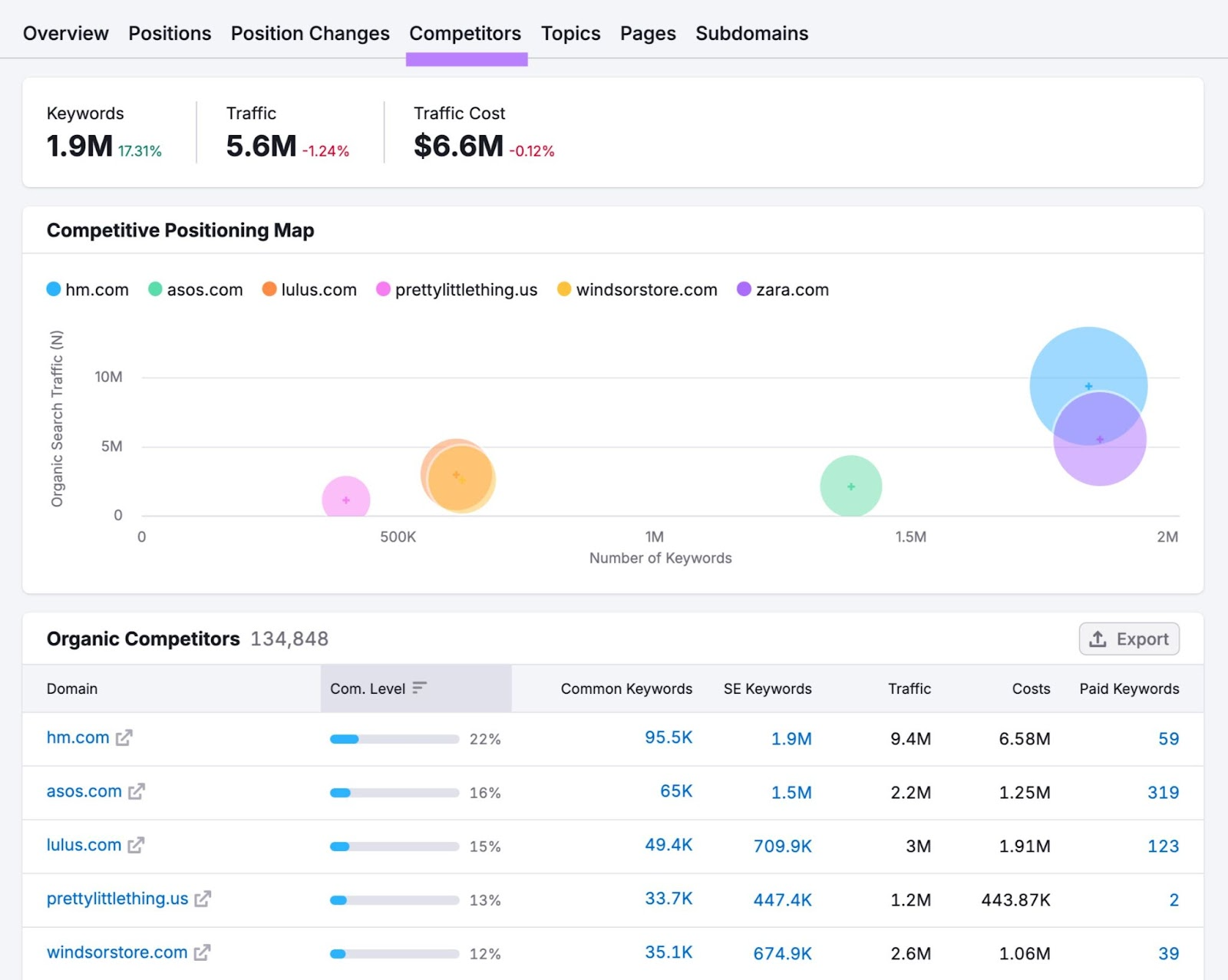
Task: Click the sort icon on Com. Level column
Action: (418, 688)
